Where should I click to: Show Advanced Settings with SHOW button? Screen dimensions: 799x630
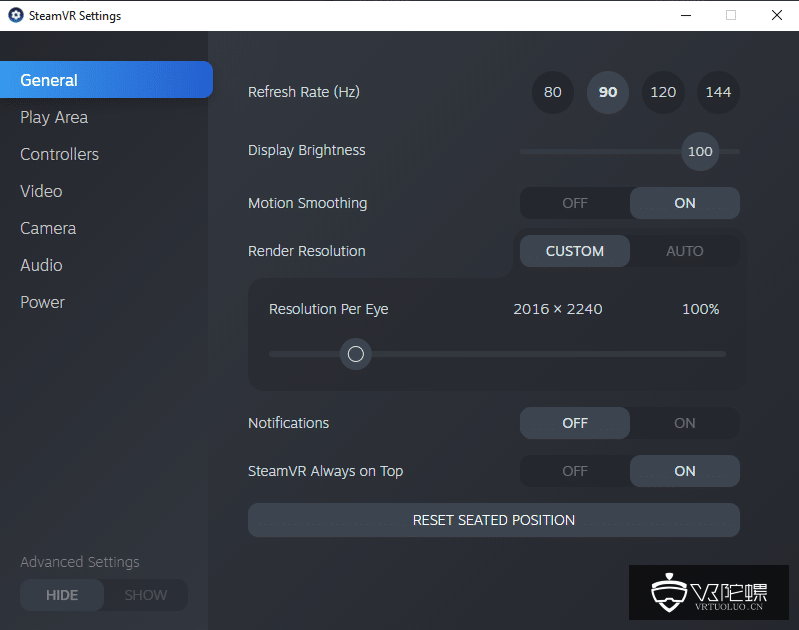146,595
